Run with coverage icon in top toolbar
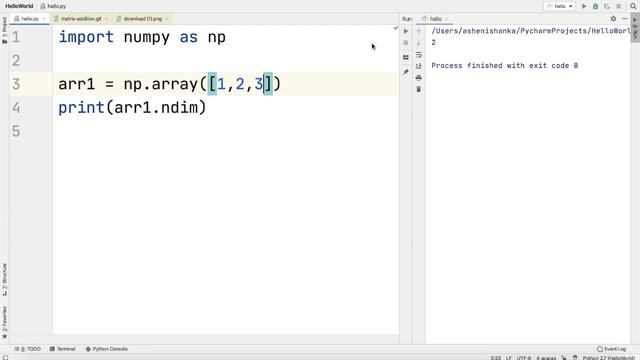 [607, 6]
